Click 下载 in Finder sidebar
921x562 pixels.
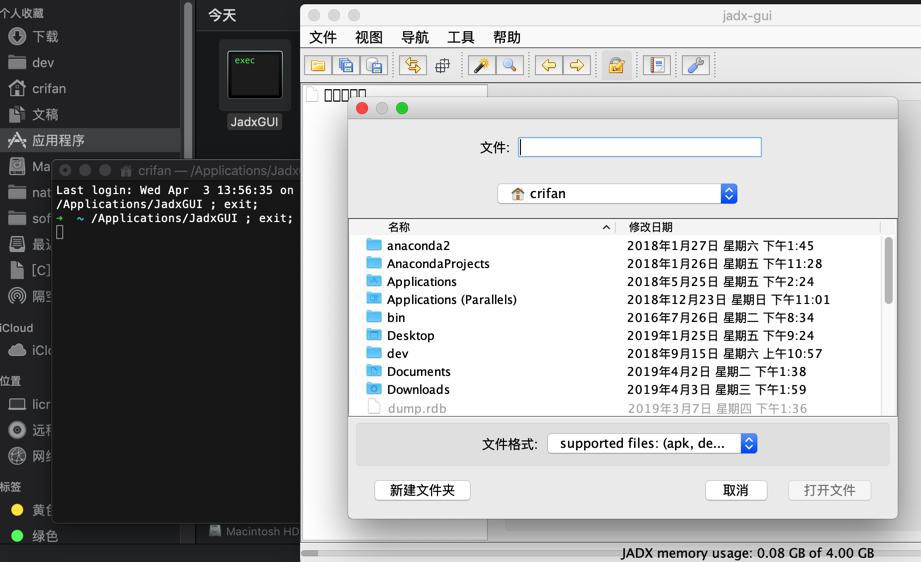(x=45, y=36)
